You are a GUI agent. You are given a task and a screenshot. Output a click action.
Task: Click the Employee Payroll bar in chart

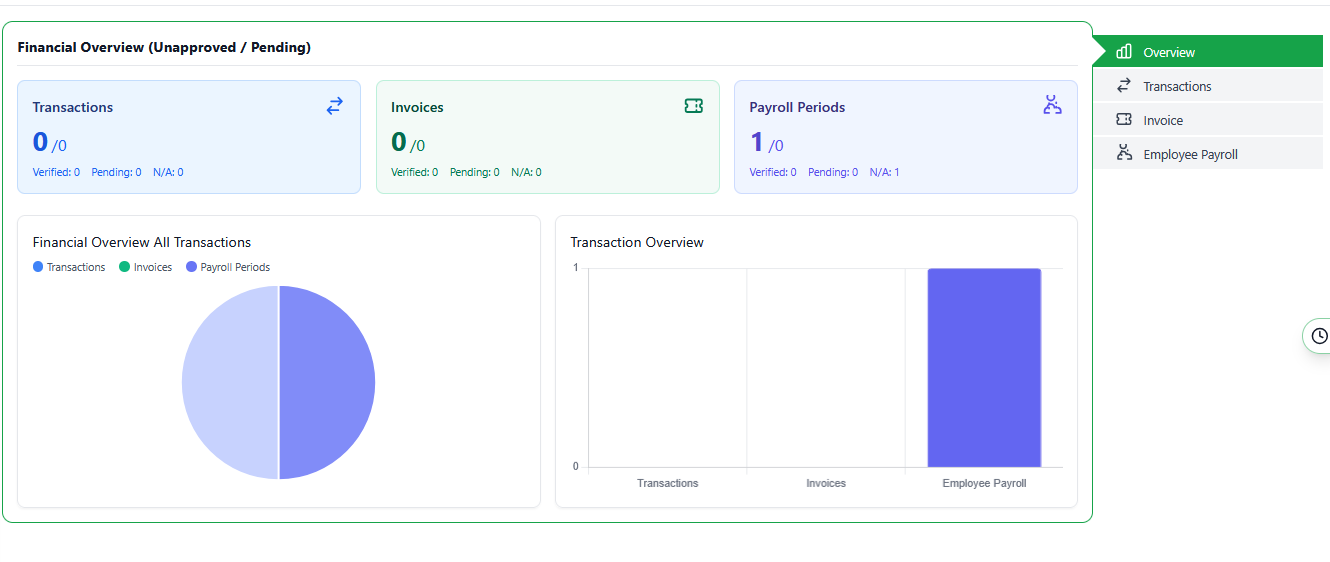coord(984,368)
